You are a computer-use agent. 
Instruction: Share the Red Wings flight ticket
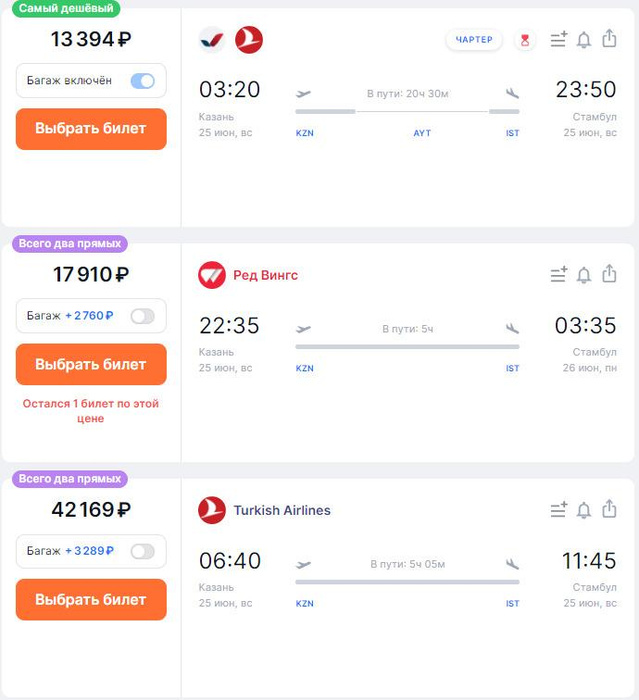click(609, 274)
